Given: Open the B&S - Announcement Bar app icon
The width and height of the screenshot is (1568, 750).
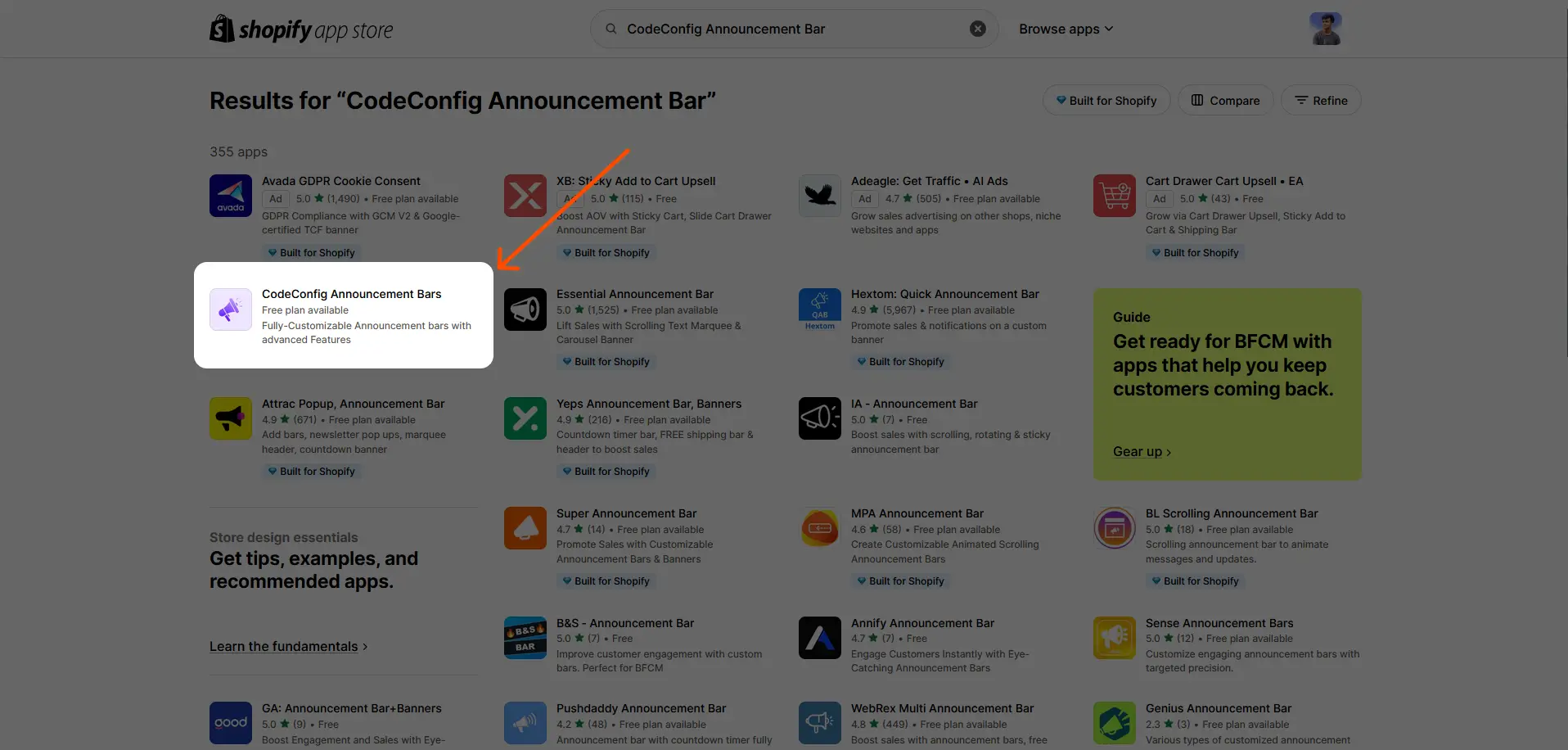Looking at the screenshot, I should (x=525, y=638).
